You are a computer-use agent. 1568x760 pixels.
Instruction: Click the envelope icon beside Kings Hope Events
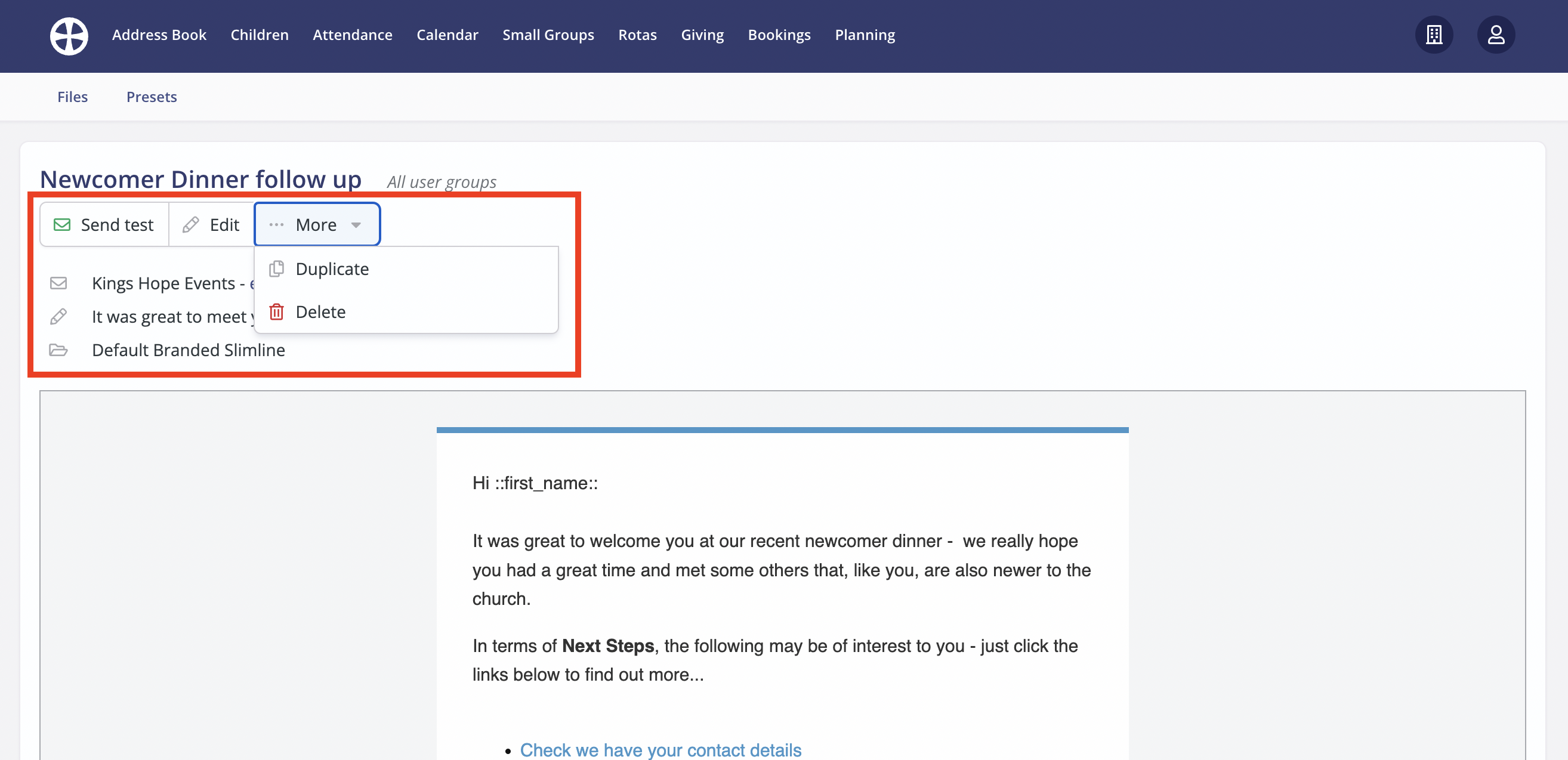[x=58, y=283]
